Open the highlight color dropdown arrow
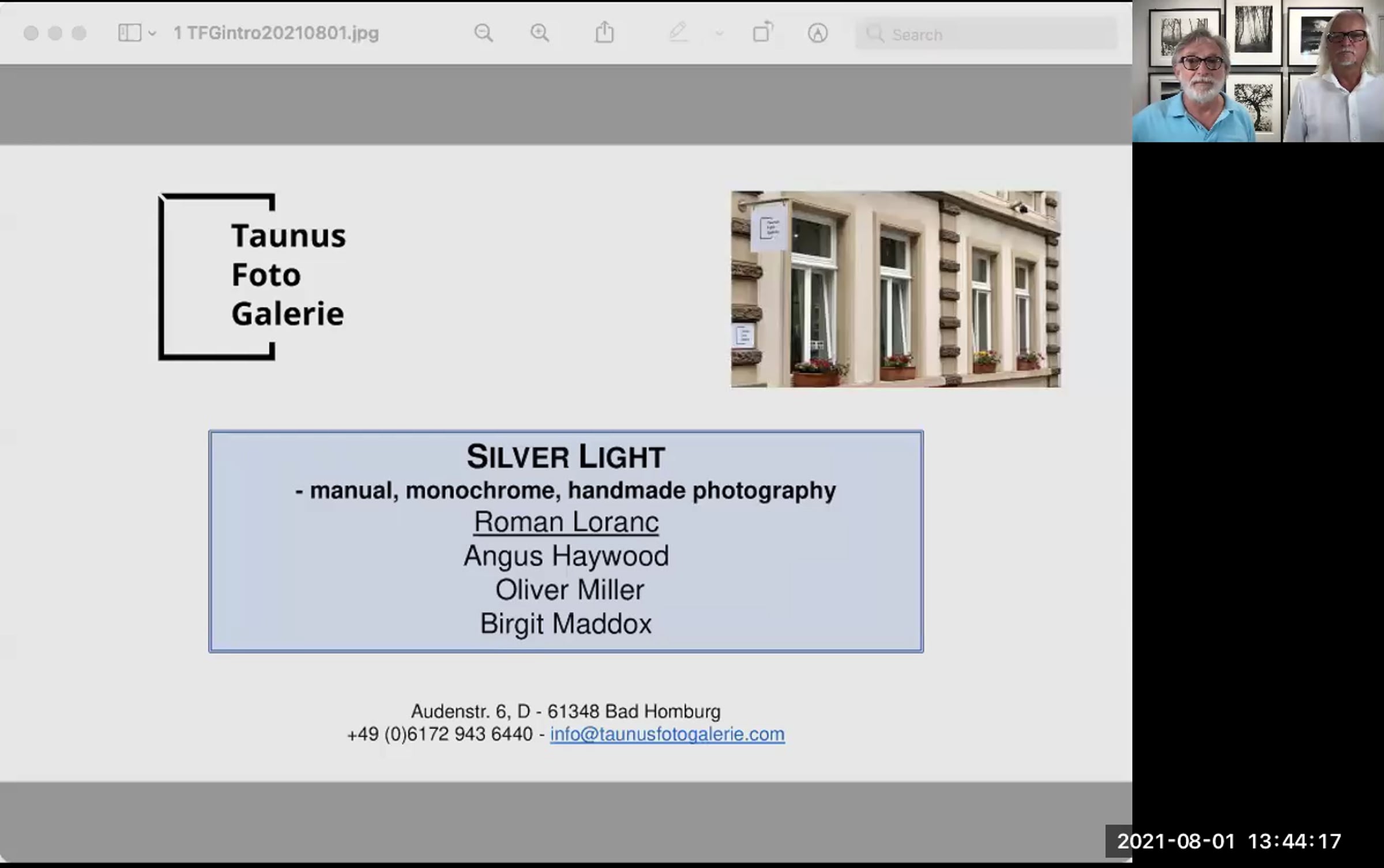Viewport: 1384px width, 868px height. click(719, 33)
